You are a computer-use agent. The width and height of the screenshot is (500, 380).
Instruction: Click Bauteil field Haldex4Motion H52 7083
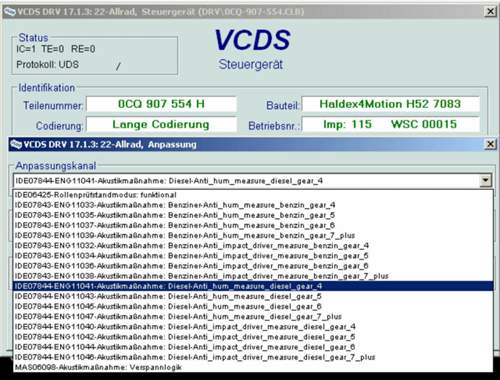pyautogui.click(x=391, y=104)
